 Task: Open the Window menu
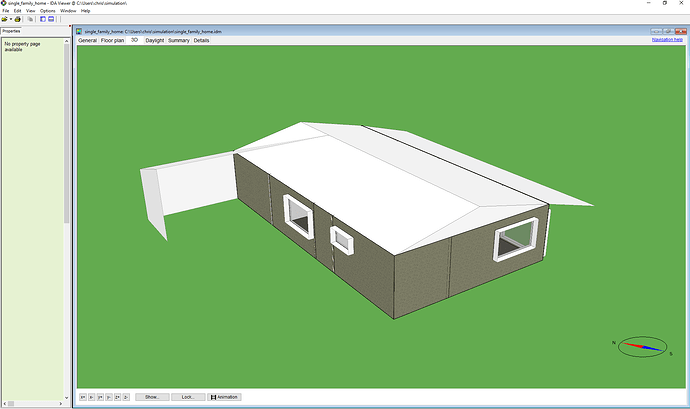[68, 11]
